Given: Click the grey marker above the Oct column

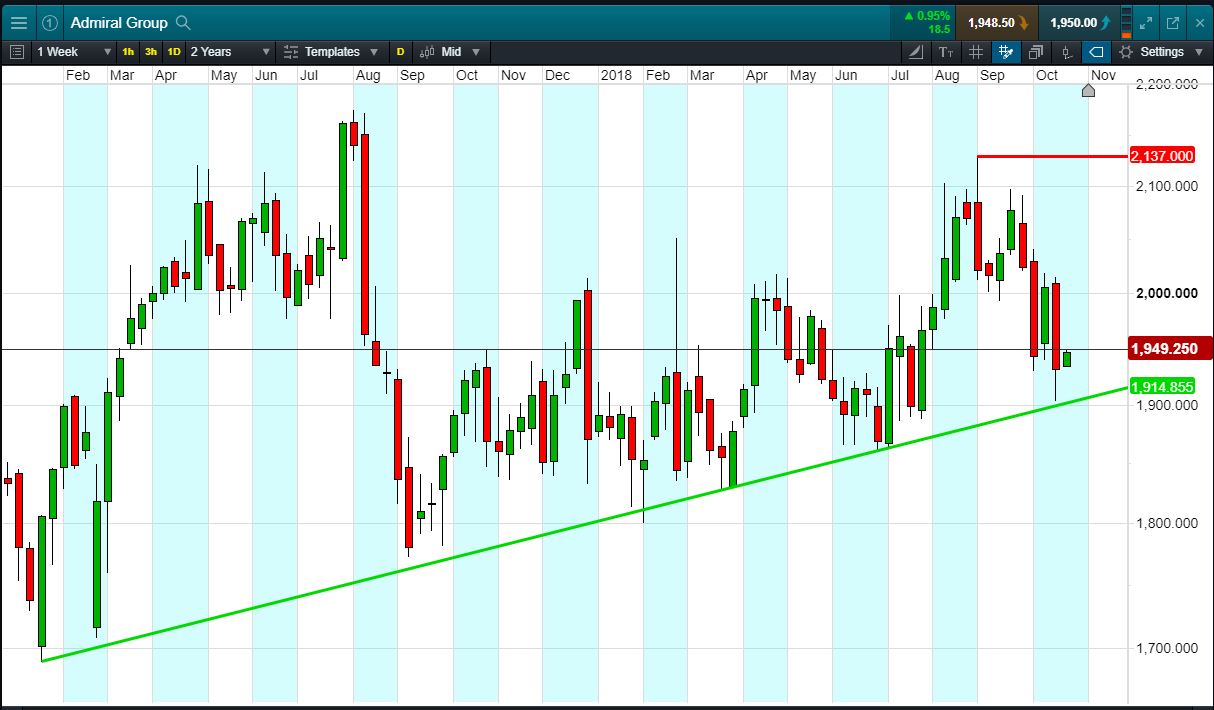Looking at the screenshot, I should pos(1088,91).
